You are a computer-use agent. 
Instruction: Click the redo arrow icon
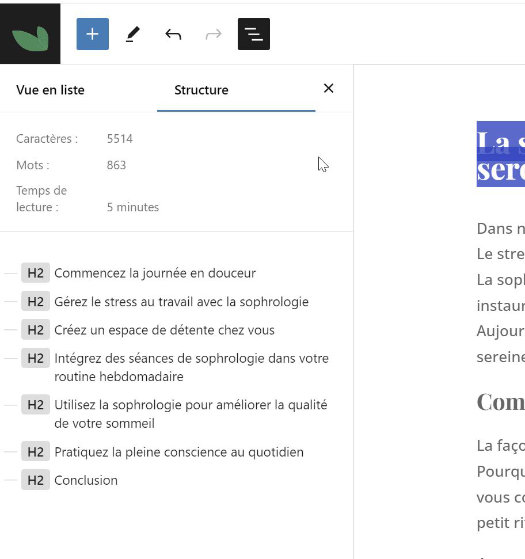point(213,34)
